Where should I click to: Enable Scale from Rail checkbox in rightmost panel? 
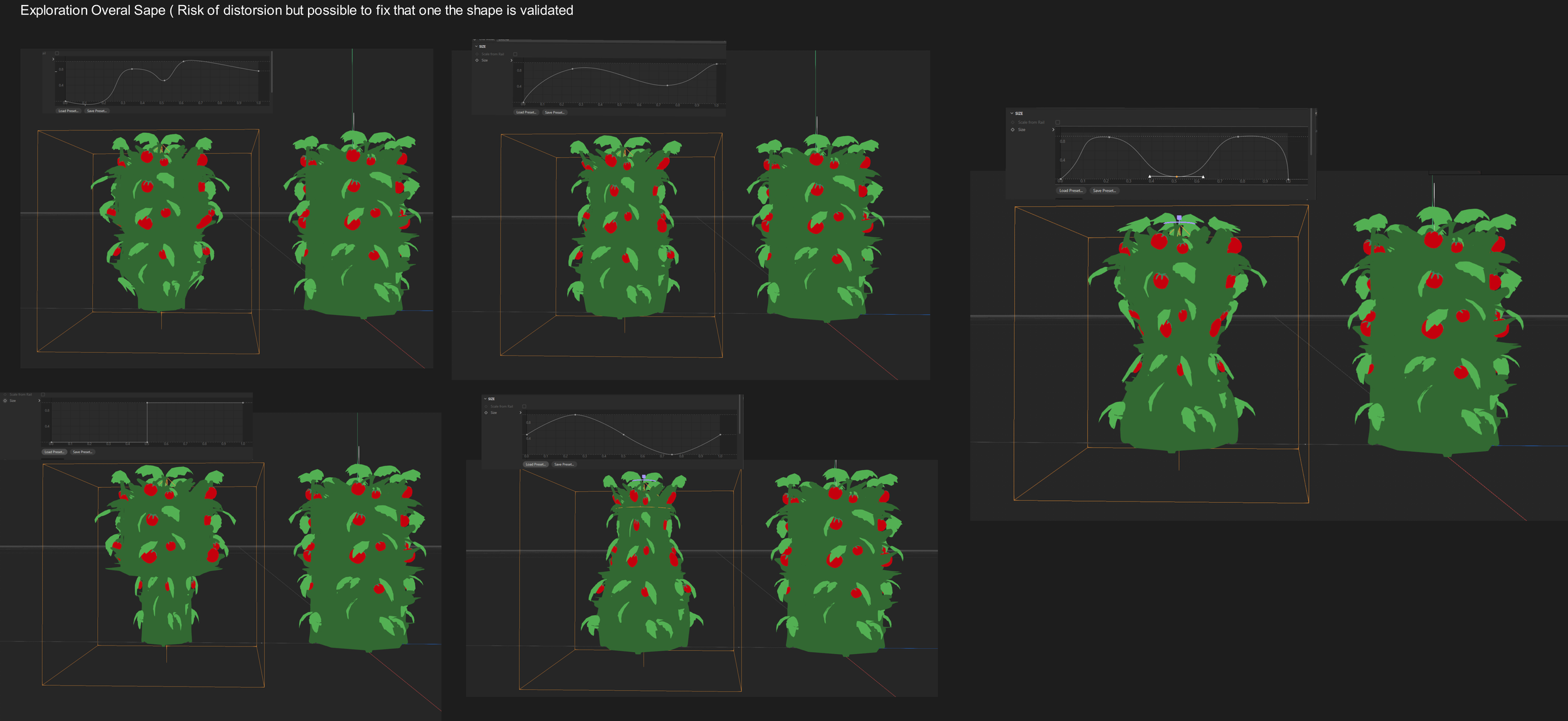point(1057,122)
